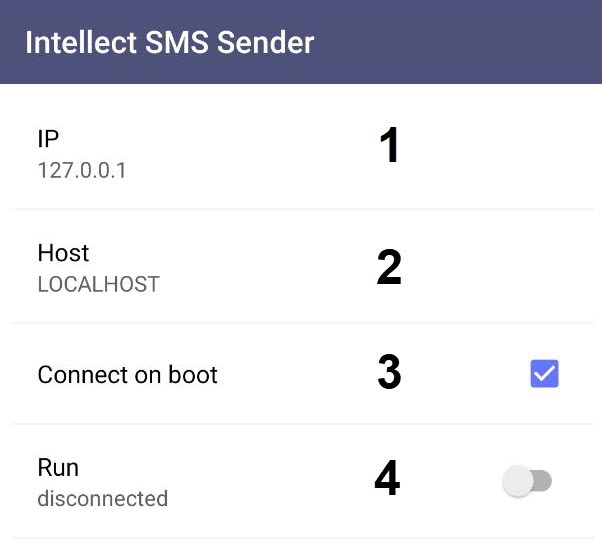Screen dimensions: 602x542
Task: Click empty area of purple header bar
Action: (470, 43)
